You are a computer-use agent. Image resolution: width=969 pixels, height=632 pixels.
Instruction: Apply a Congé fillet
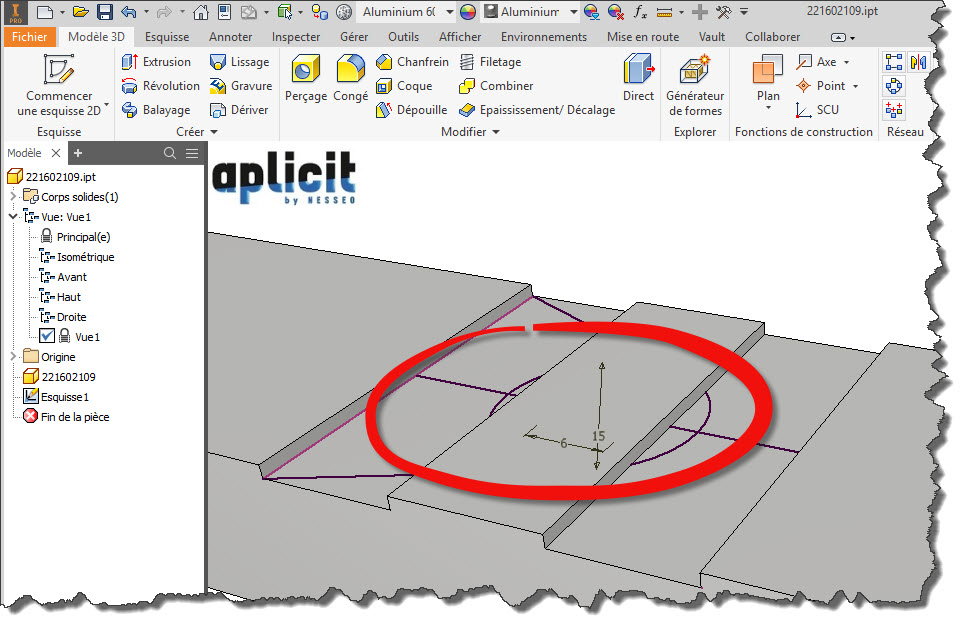click(350, 78)
